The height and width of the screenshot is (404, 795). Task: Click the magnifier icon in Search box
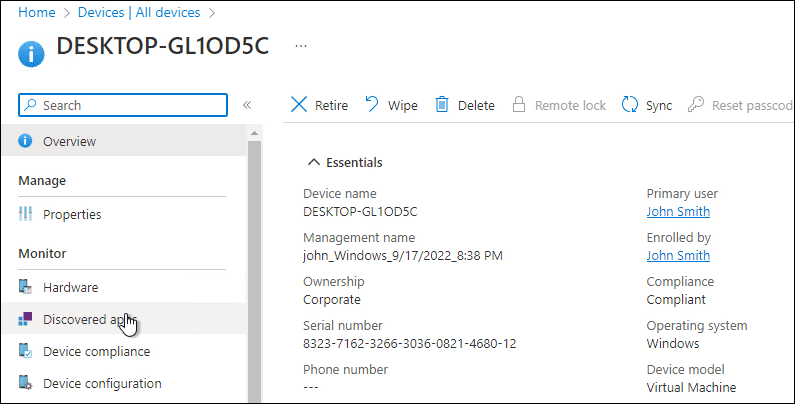pos(31,105)
